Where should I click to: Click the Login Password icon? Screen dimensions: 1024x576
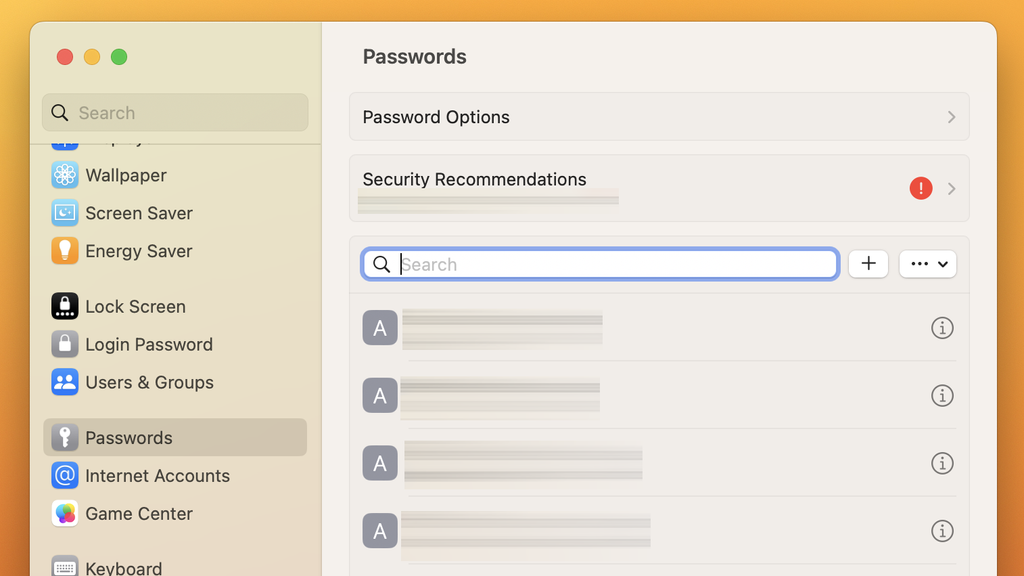tap(64, 344)
